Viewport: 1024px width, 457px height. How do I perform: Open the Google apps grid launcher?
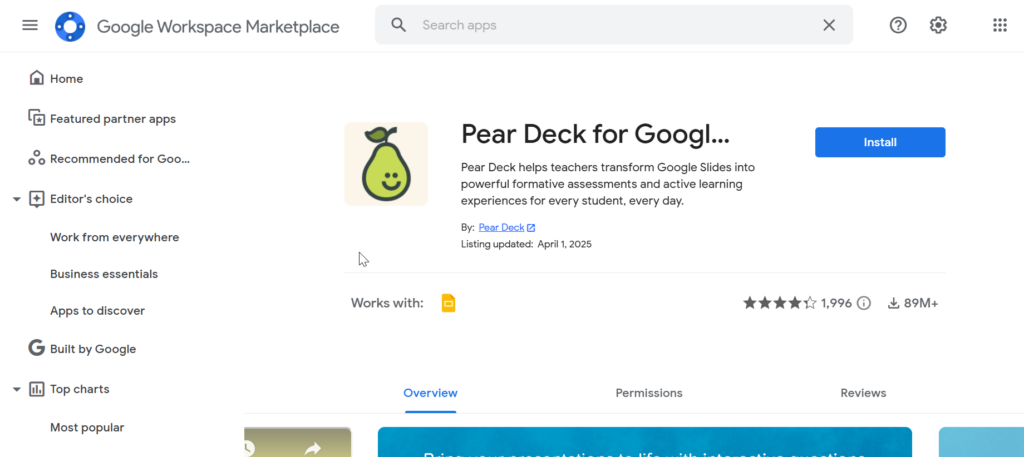[999, 25]
